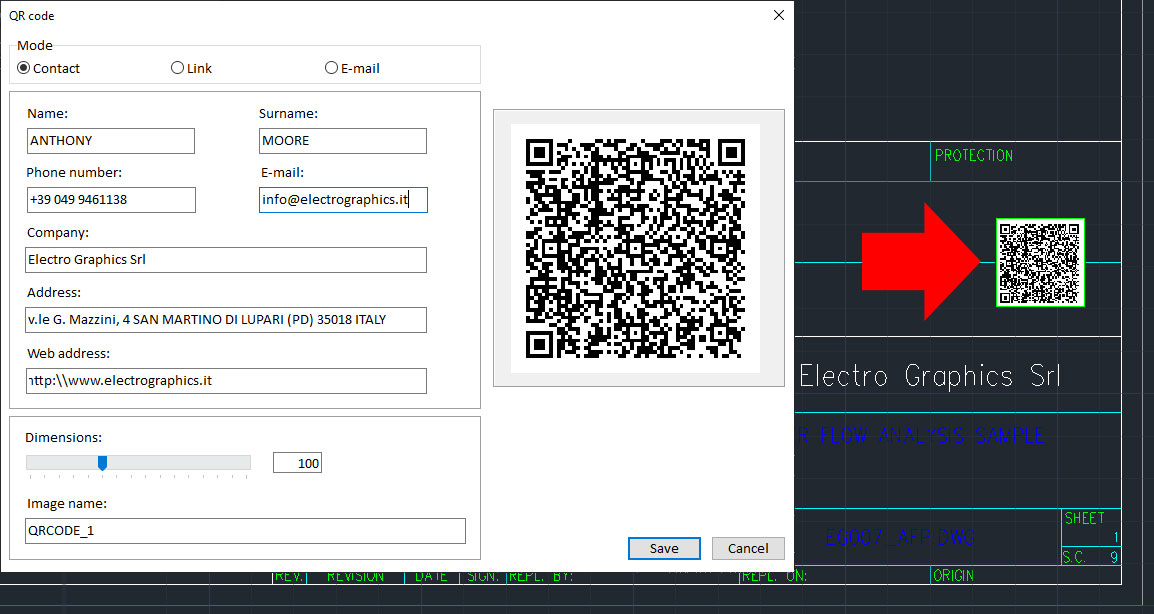This screenshot has width=1154, height=614.
Task: Click the Address input field
Action: click(226, 320)
